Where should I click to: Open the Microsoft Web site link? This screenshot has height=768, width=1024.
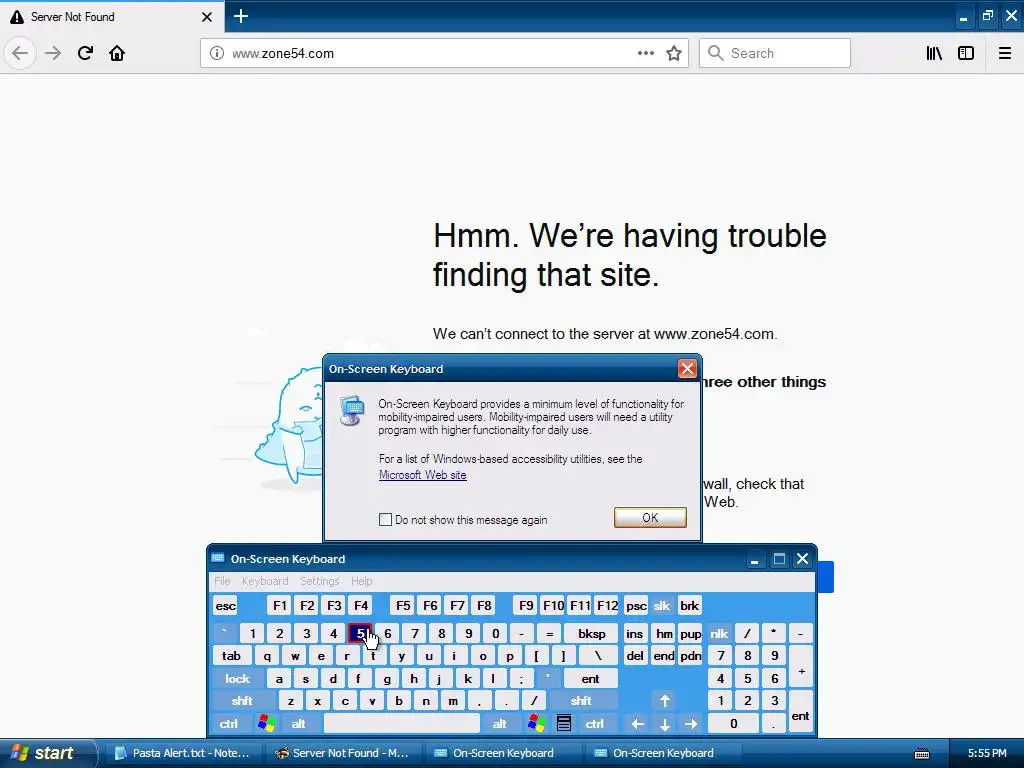(423, 475)
